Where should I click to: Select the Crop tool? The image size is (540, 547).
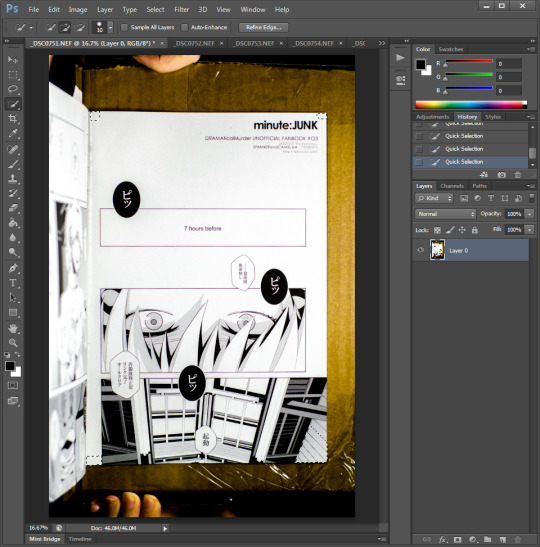[13, 119]
